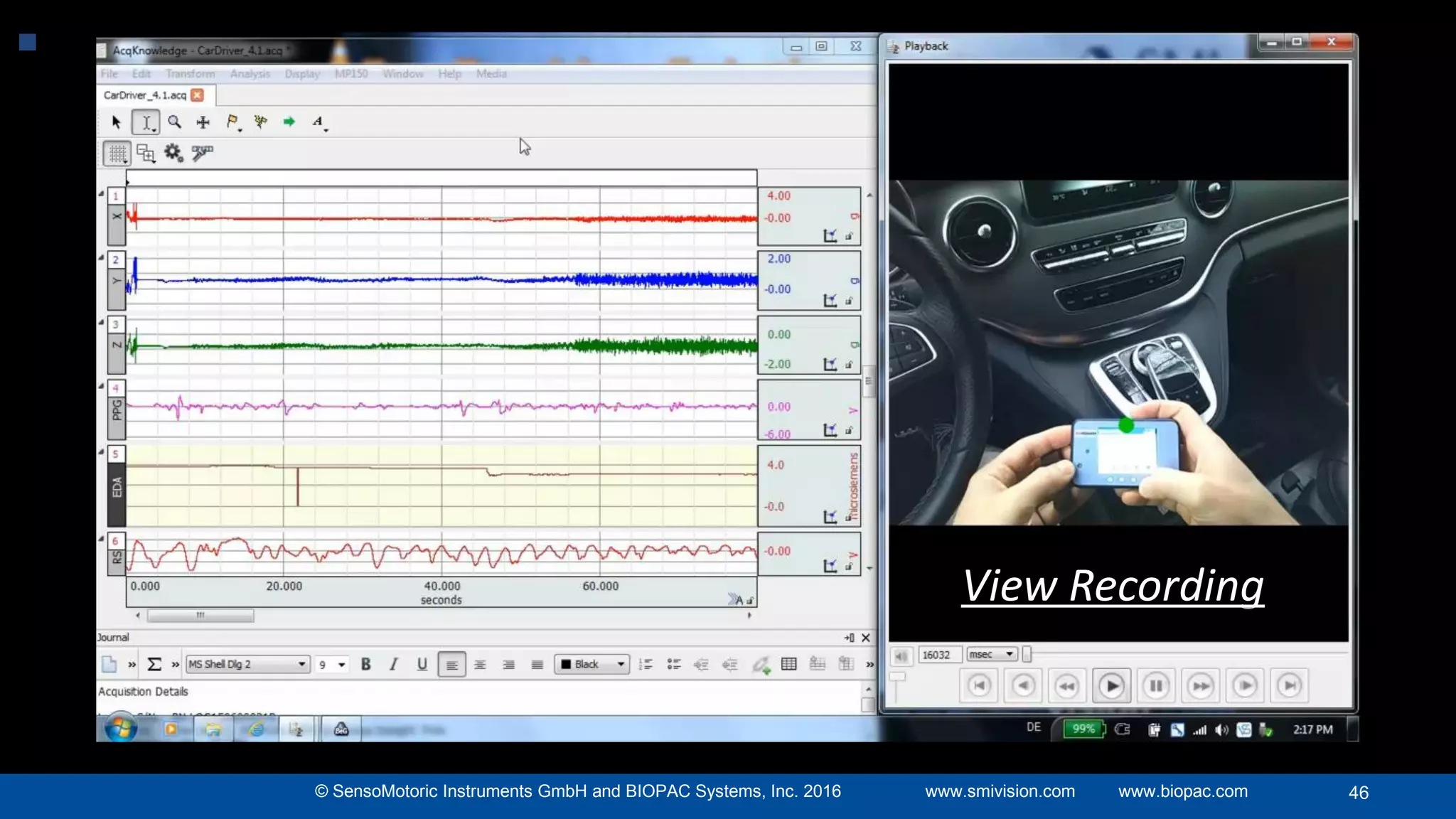Select the arrow pointer tool
Screen dimensions: 1456x819
tap(117, 122)
